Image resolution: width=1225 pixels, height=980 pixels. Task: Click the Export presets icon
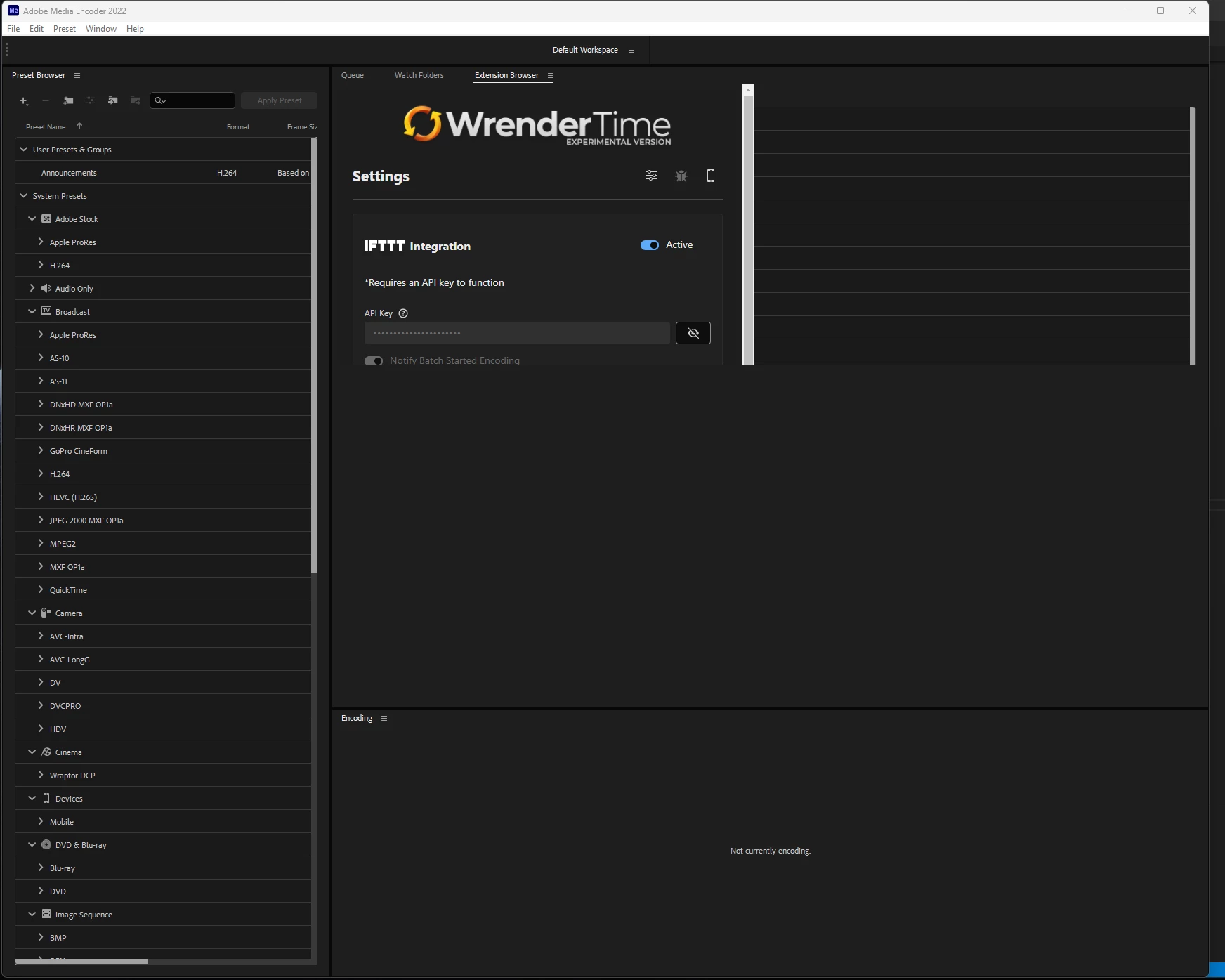tap(136, 100)
